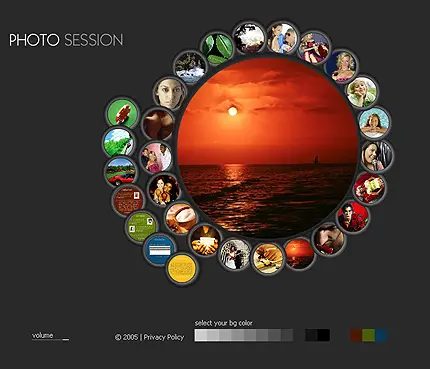Viewport: 430px width, 369px height.
Task: Choose the olive green background swatch
Action: [x=368, y=335]
